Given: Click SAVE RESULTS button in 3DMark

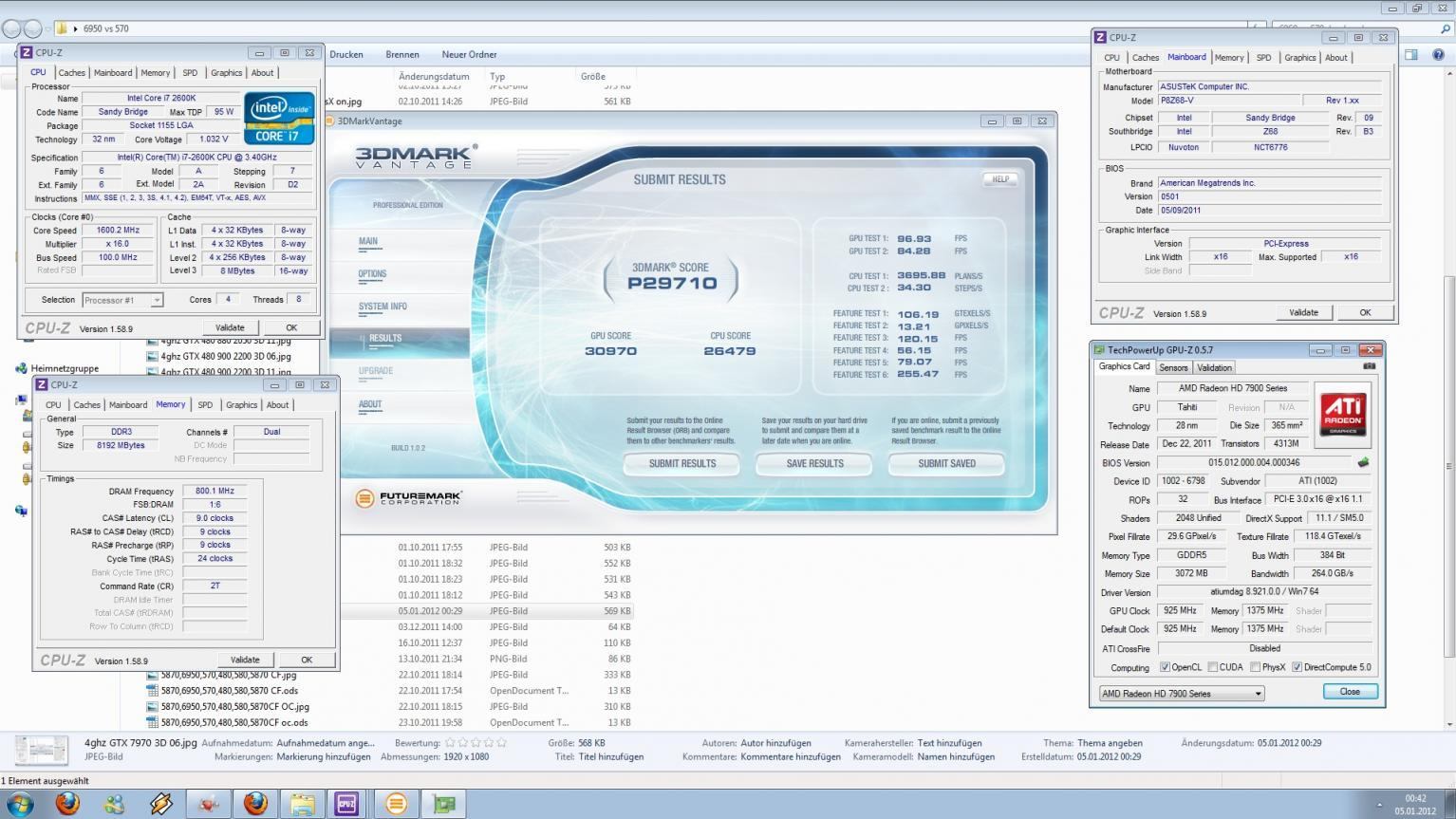Looking at the screenshot, I should [x=814, y=463].
